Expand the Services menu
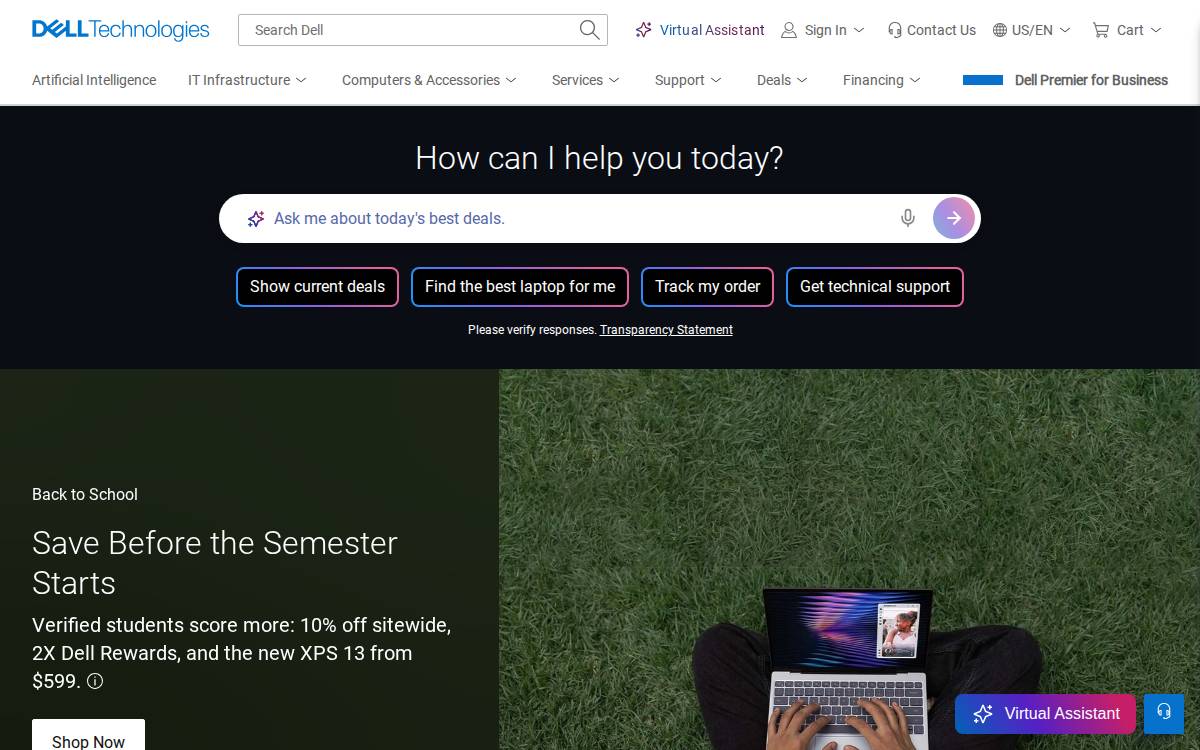Screen dimensions: 1200x750 point(586,80)
